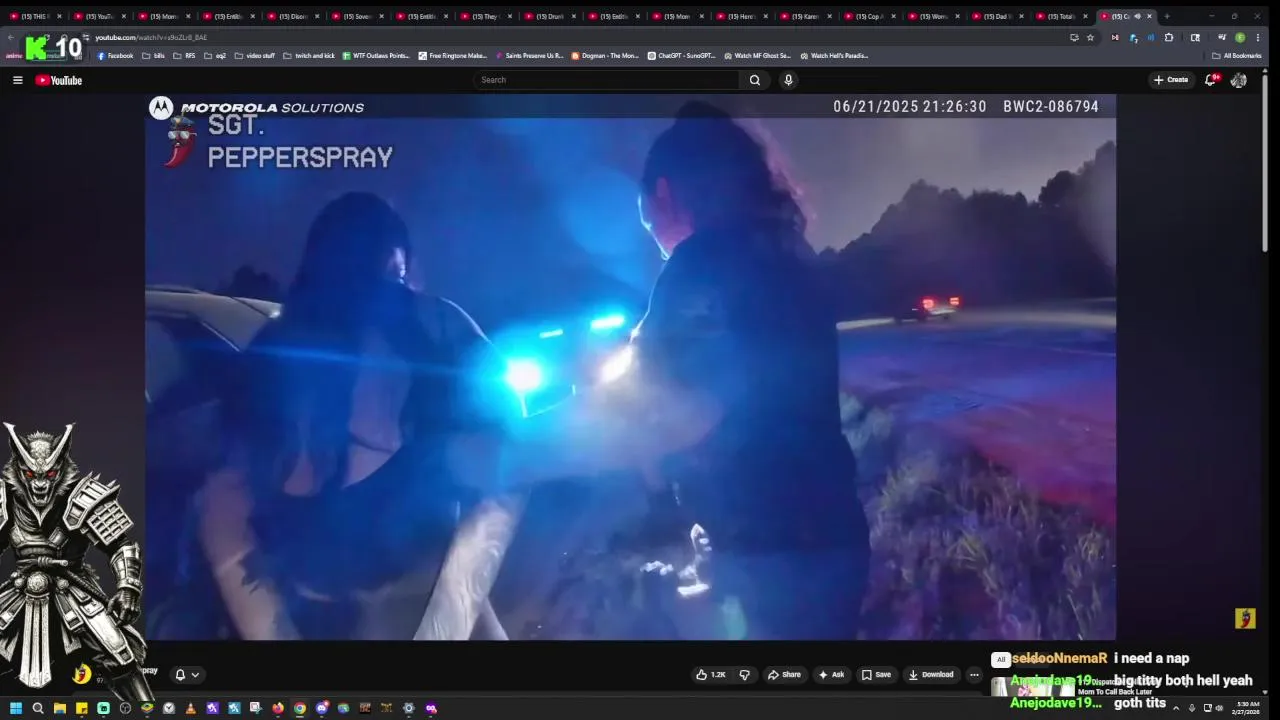This screenshot has height=720, width=1280.
Task: Open the Mom To Call Back Later thumbnail
Action: (x=1033, y=687)
